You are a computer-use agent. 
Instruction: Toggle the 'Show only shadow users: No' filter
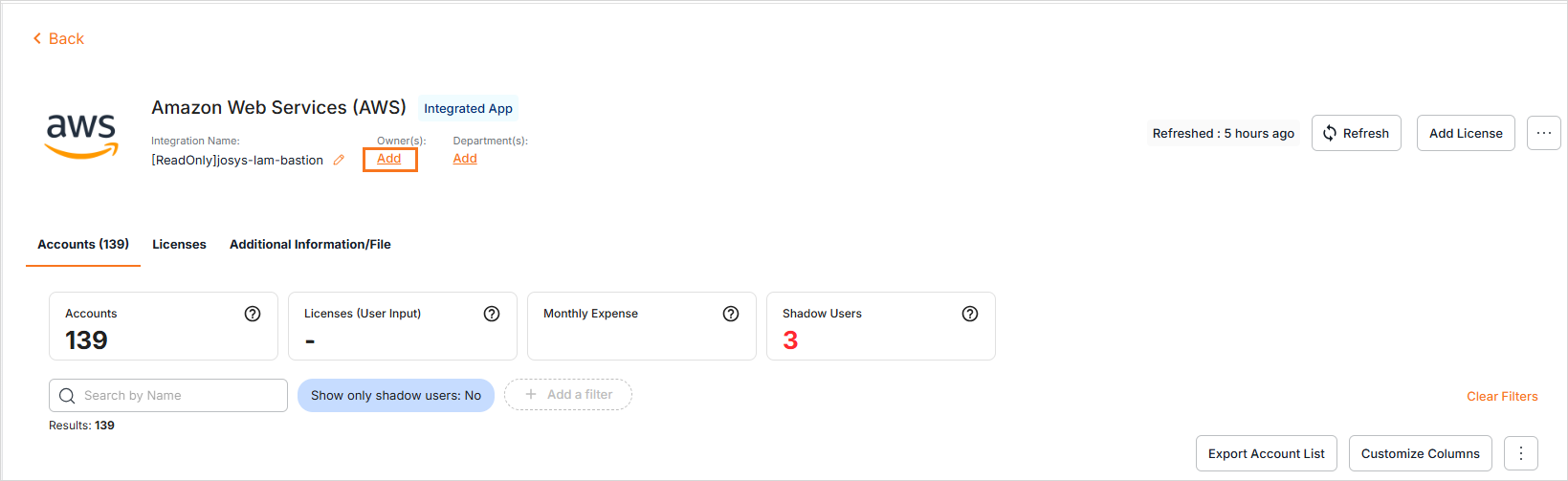(396, 396)
